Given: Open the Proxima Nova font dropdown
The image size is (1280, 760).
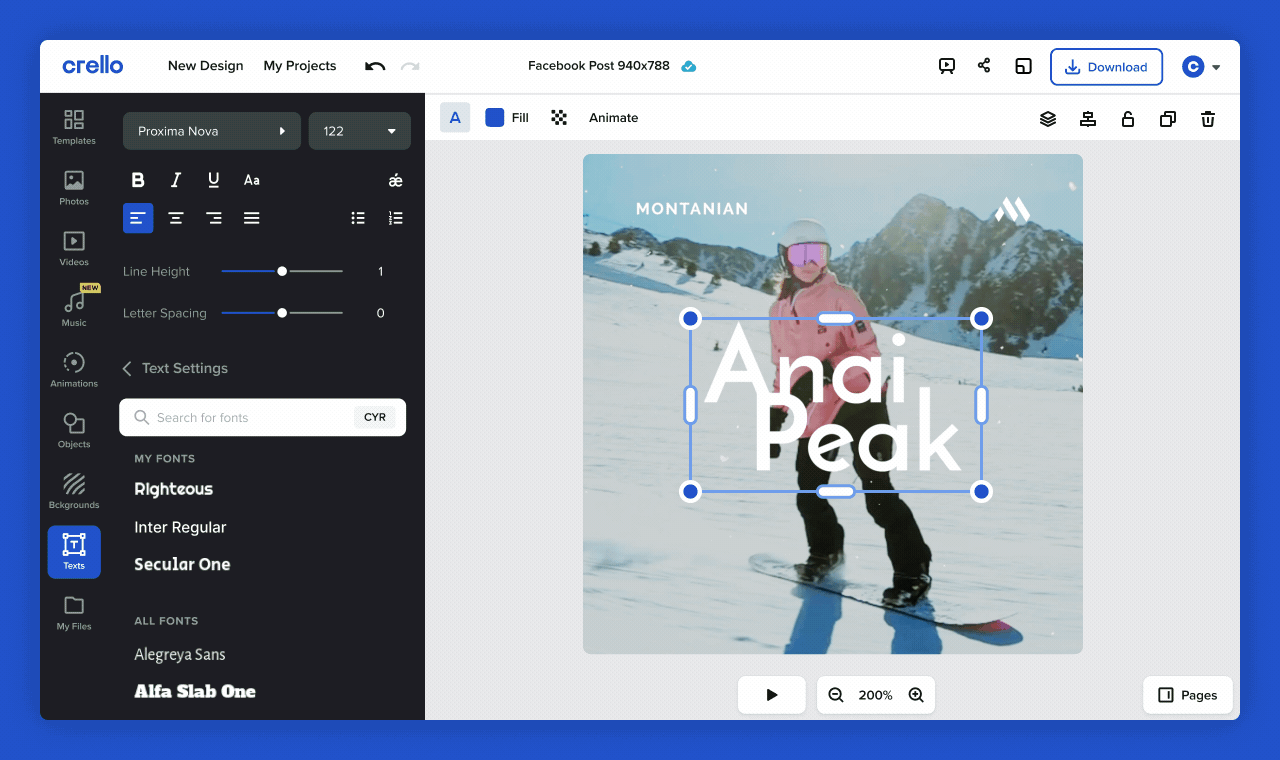Looking at the screenshot, I should pos(212,131).
